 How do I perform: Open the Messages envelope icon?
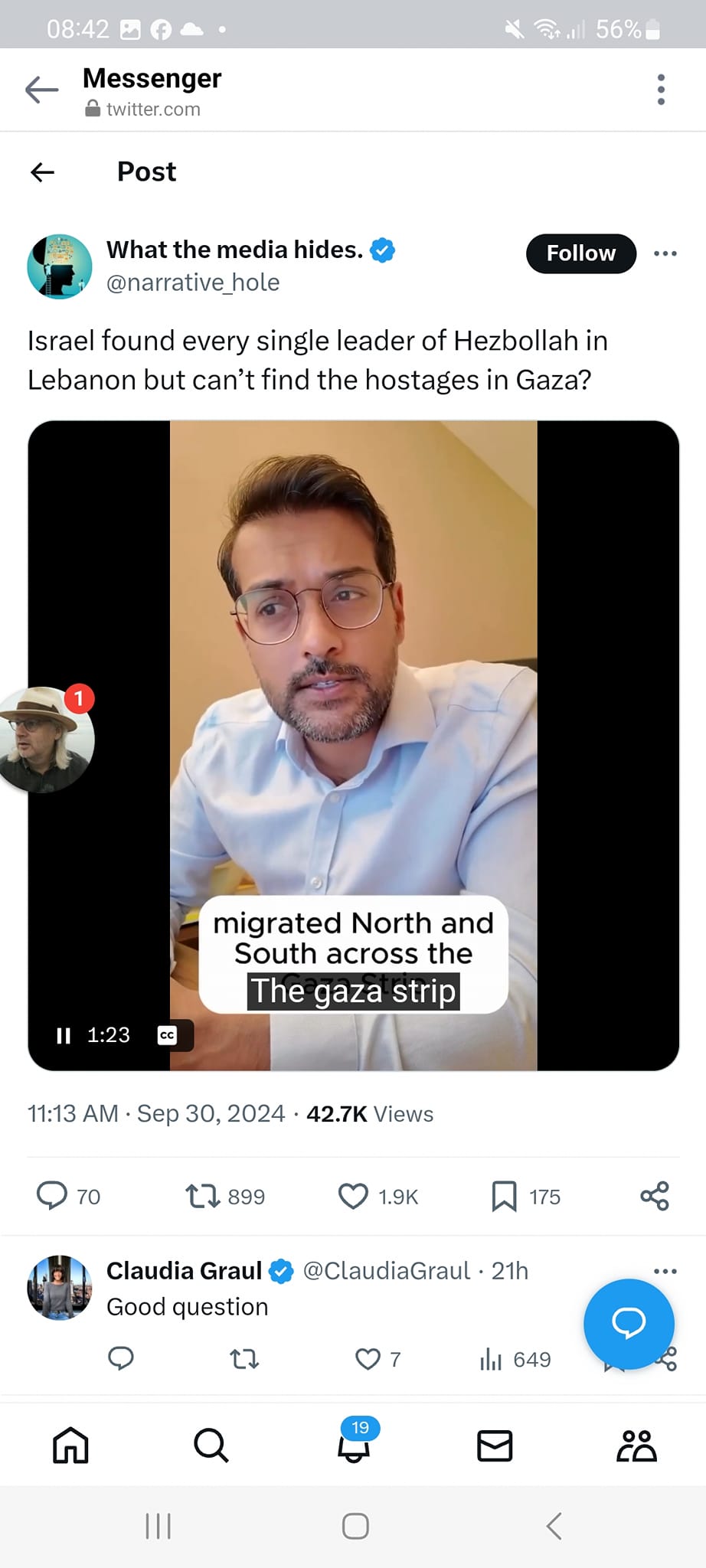click(495, 1445)
